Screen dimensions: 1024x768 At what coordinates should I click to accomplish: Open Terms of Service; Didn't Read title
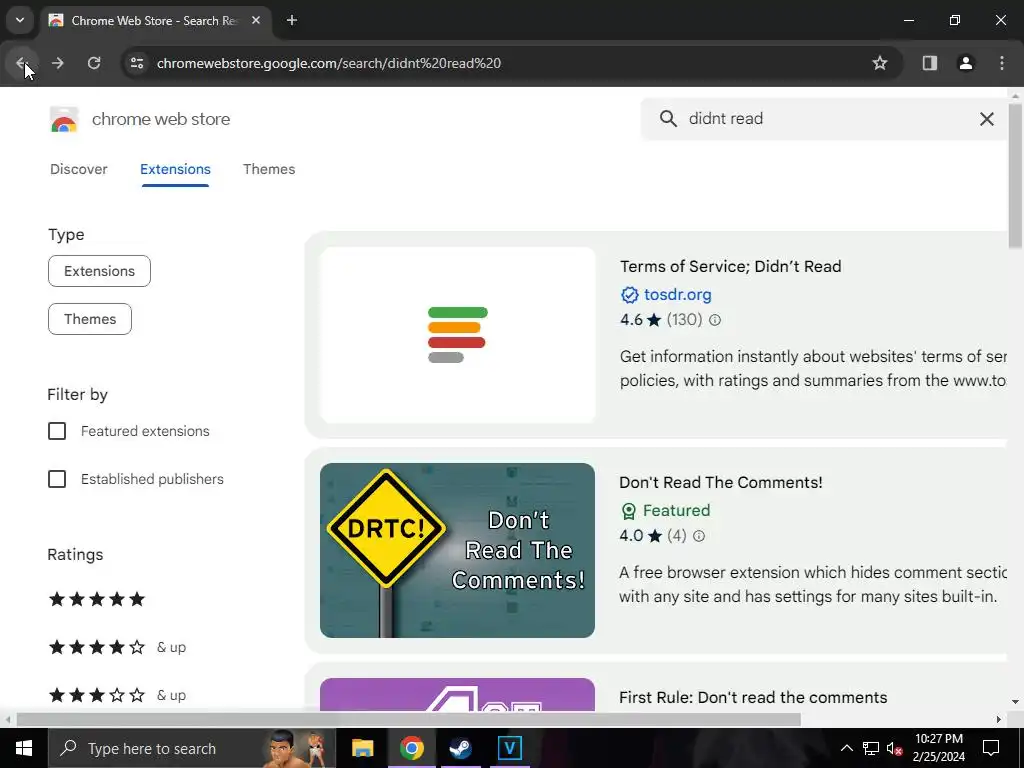click(x=731, y=266)
